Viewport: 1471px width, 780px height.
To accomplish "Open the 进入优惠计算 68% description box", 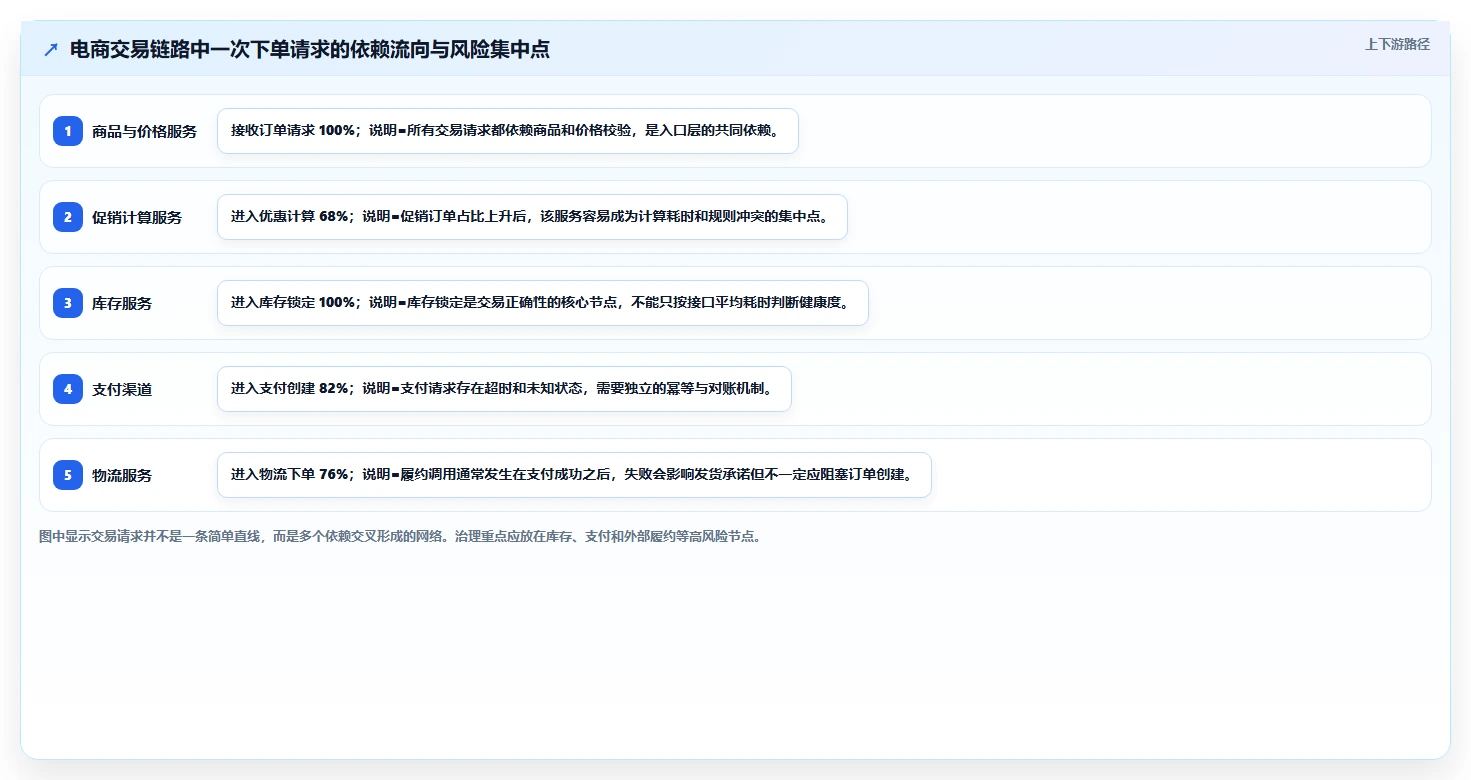I will tap(532, 217).
